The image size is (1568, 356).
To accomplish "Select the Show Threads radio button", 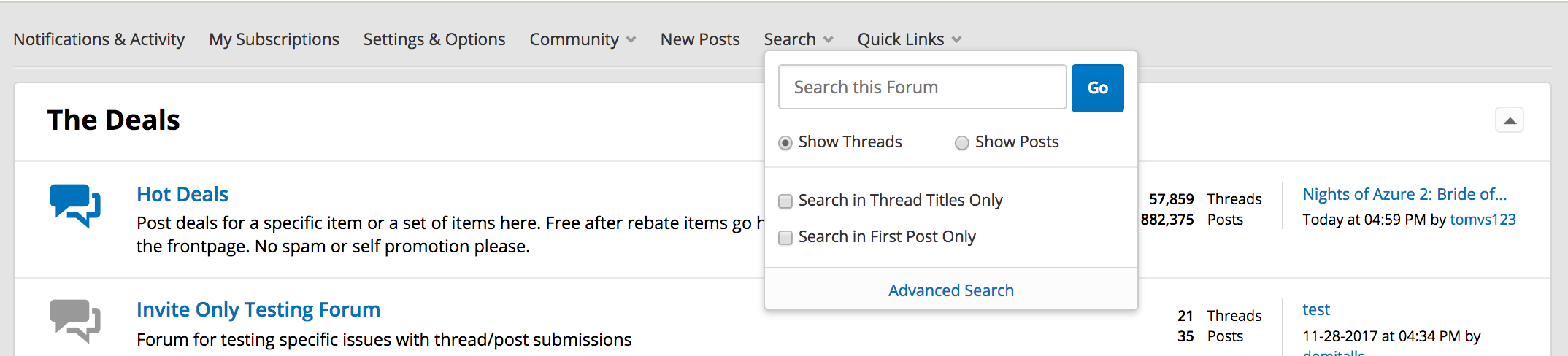I will [x=785, y=143].
